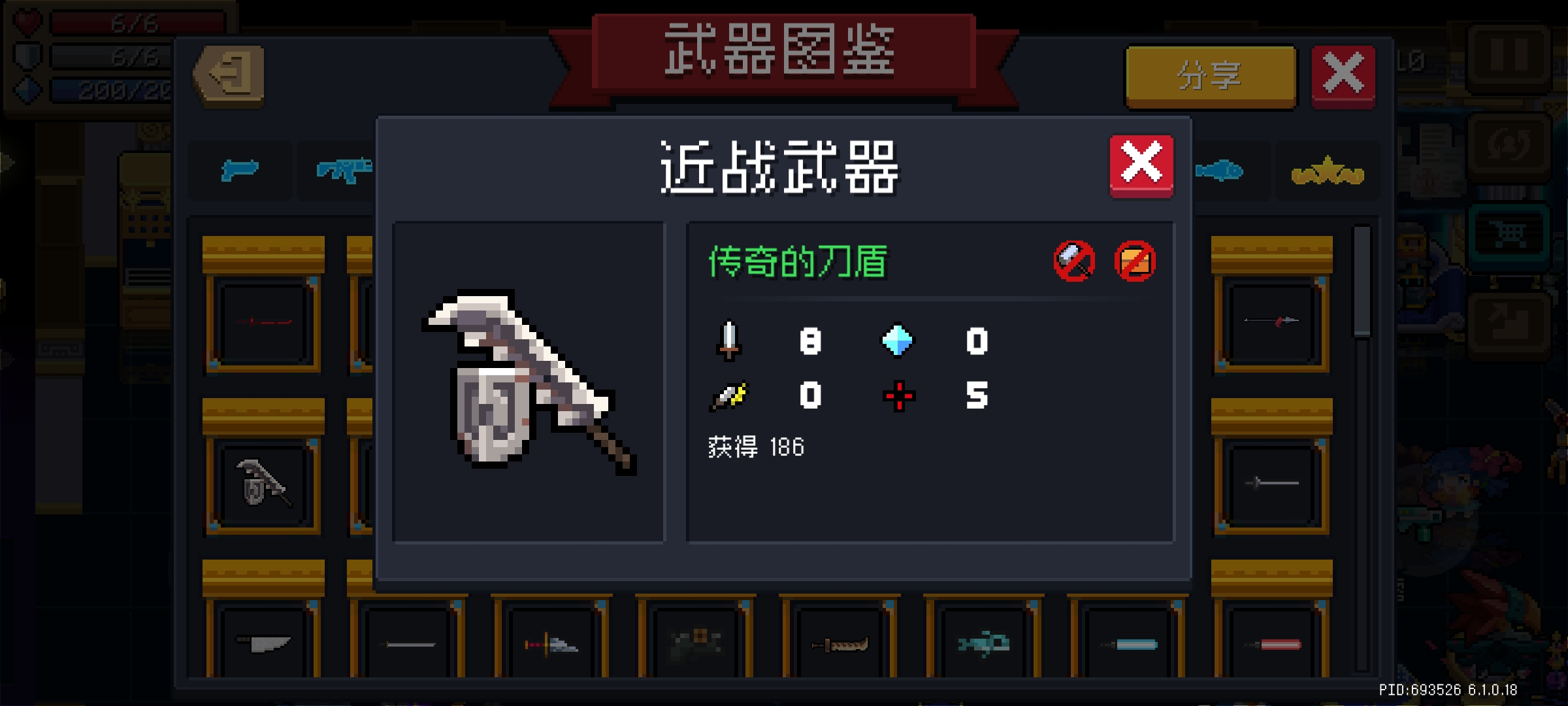Click the large blade-shield weapon preview

point(529,382)
